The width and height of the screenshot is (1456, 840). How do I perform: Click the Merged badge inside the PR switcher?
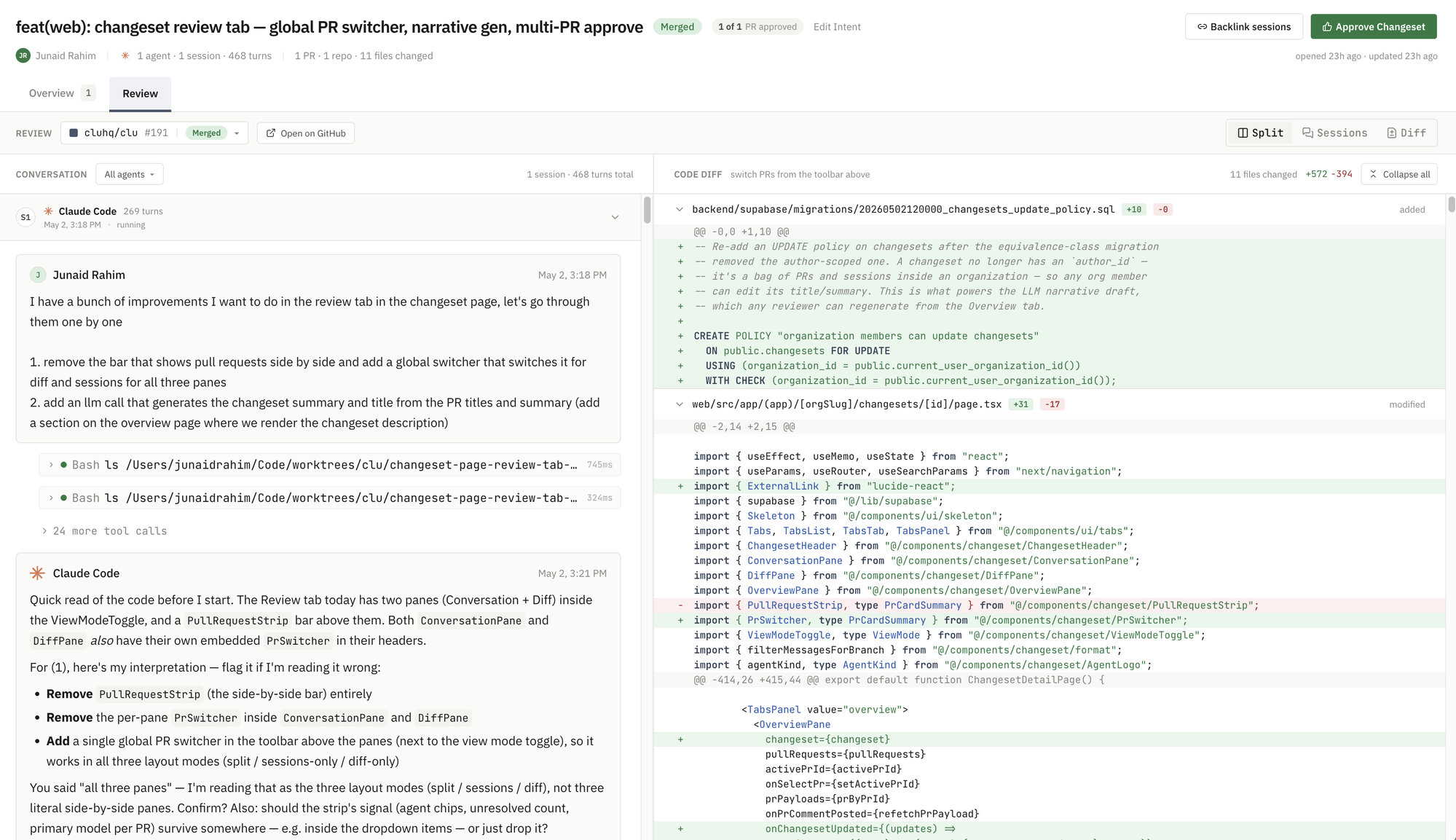tap(206, 133)
